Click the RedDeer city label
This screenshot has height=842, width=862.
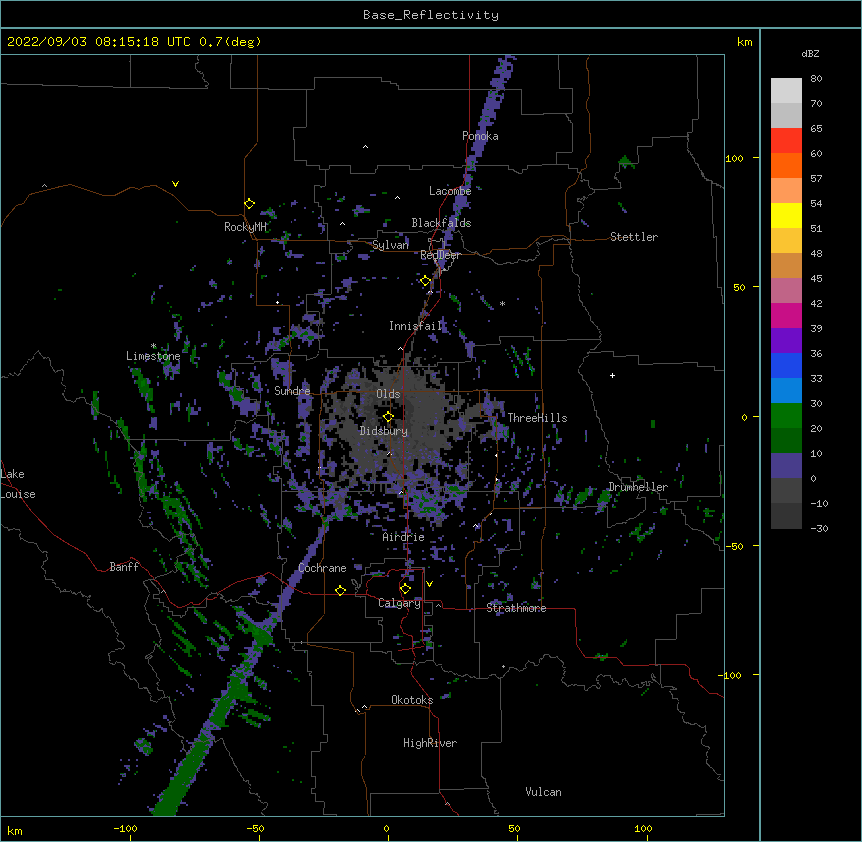coord(440,255)
